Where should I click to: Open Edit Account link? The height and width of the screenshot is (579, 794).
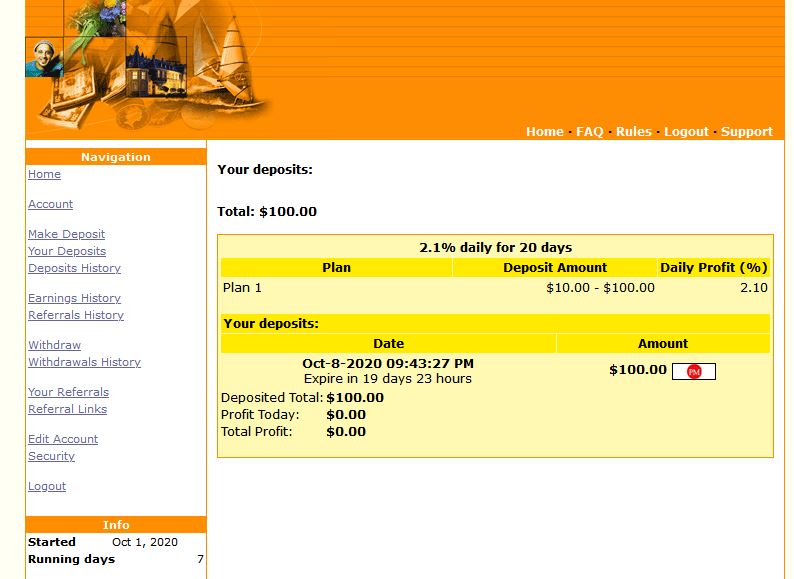coord(63,439)
